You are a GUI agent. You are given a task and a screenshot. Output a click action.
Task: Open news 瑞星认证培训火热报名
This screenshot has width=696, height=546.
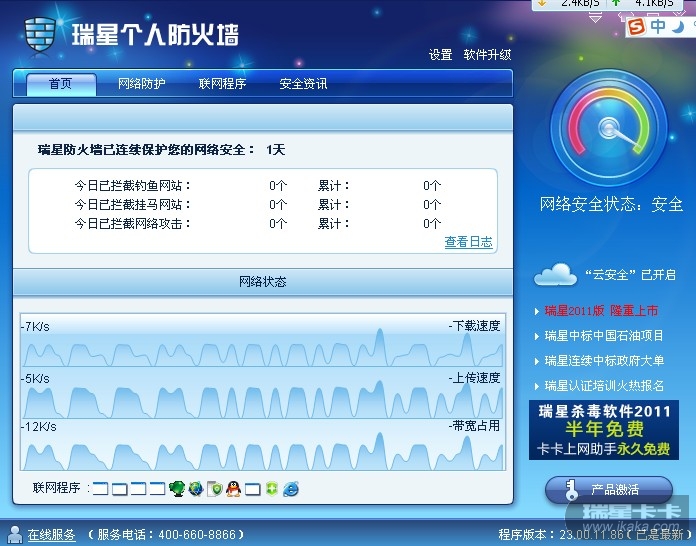(x=604, y=385)
